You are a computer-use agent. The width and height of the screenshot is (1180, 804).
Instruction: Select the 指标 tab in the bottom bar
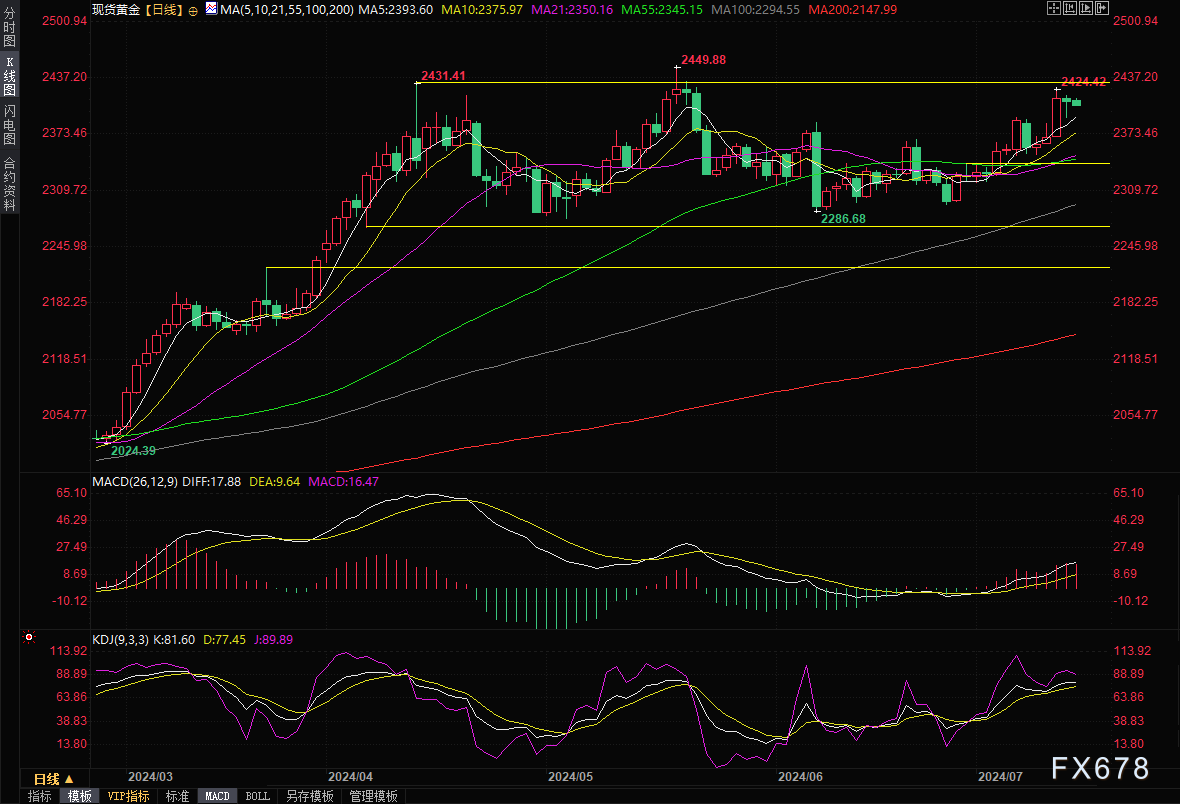click(40, 796)
